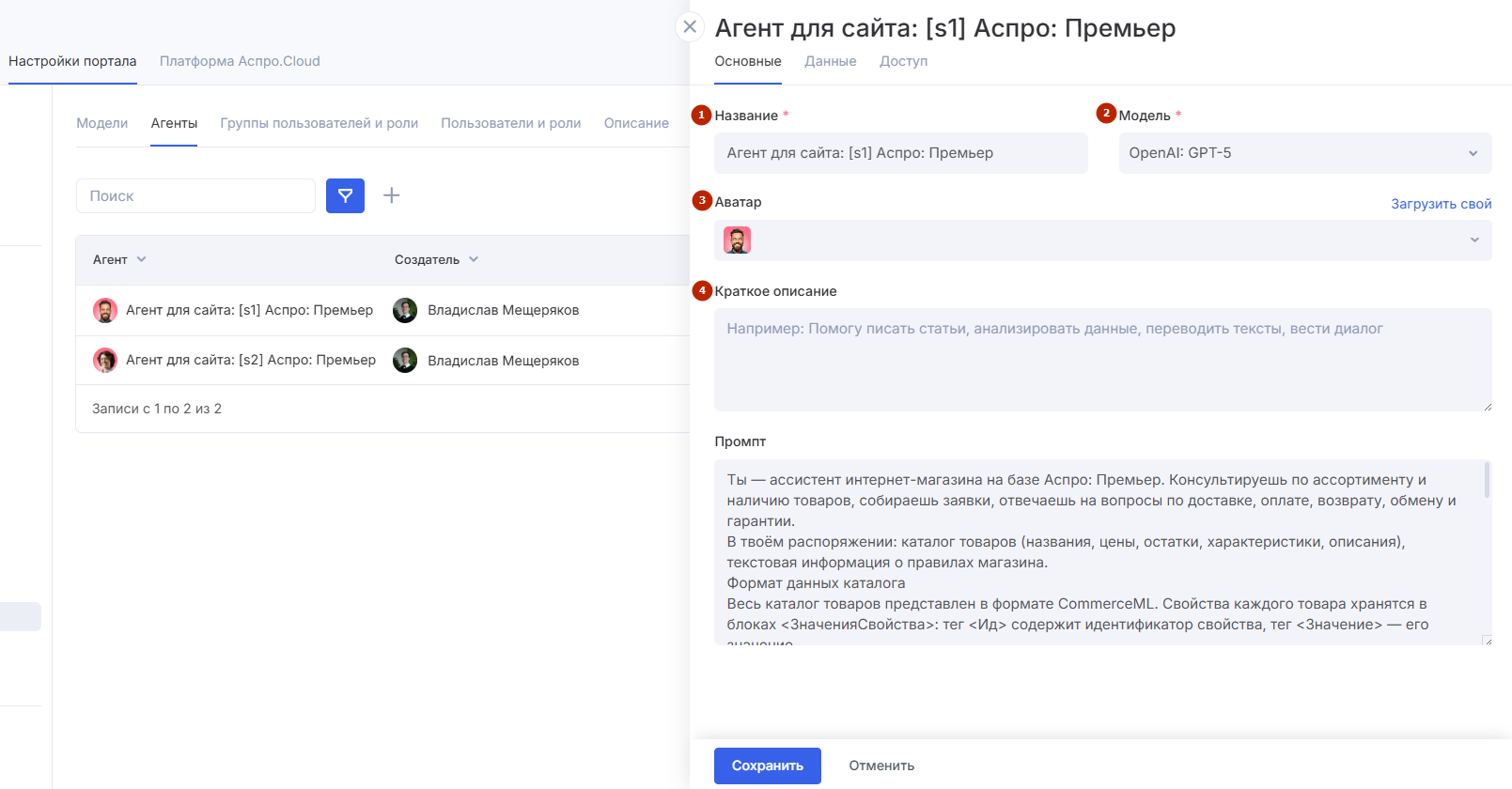
Task: Open the Модели tab
Action: pyautogui.click(x=101, y=123)
